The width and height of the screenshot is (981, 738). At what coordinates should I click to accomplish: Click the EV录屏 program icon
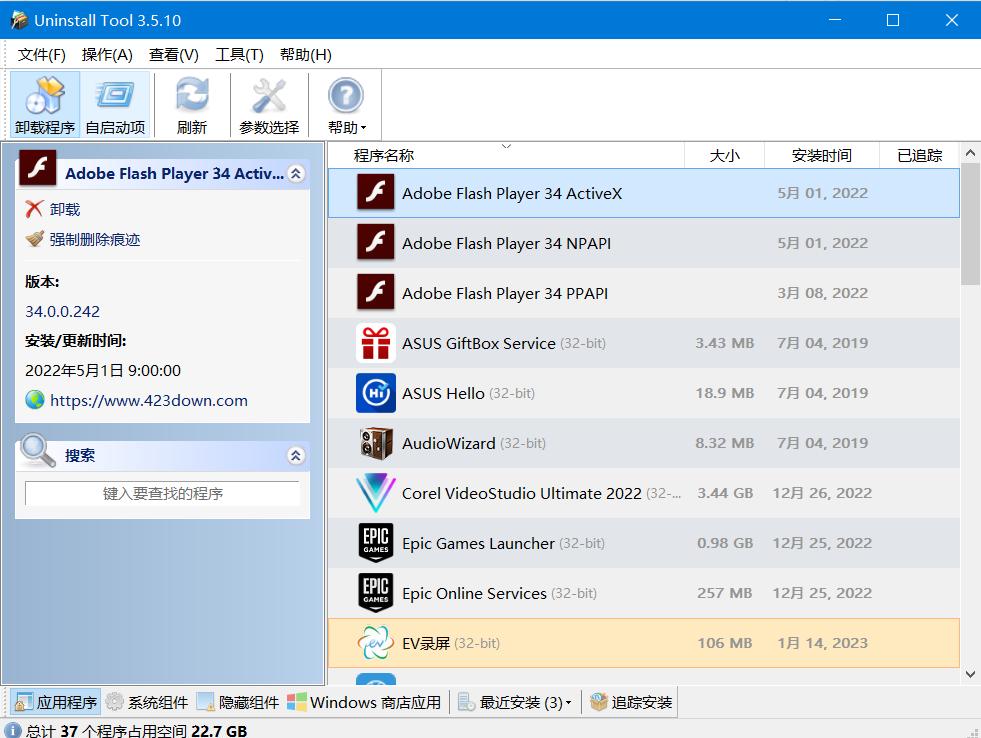tap(375, 643)
